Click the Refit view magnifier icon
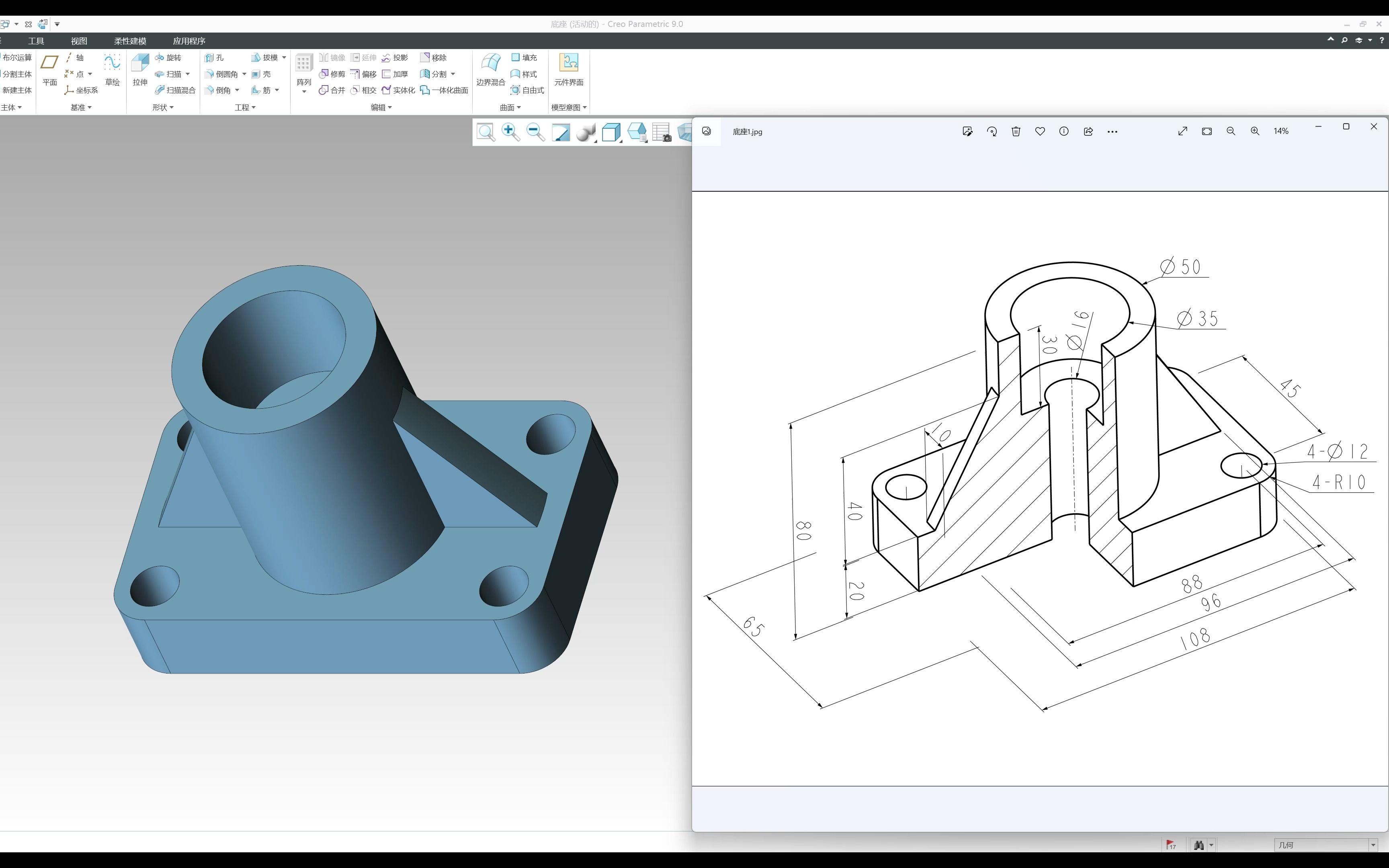1389x868 pixels. [x=486, y=132]
